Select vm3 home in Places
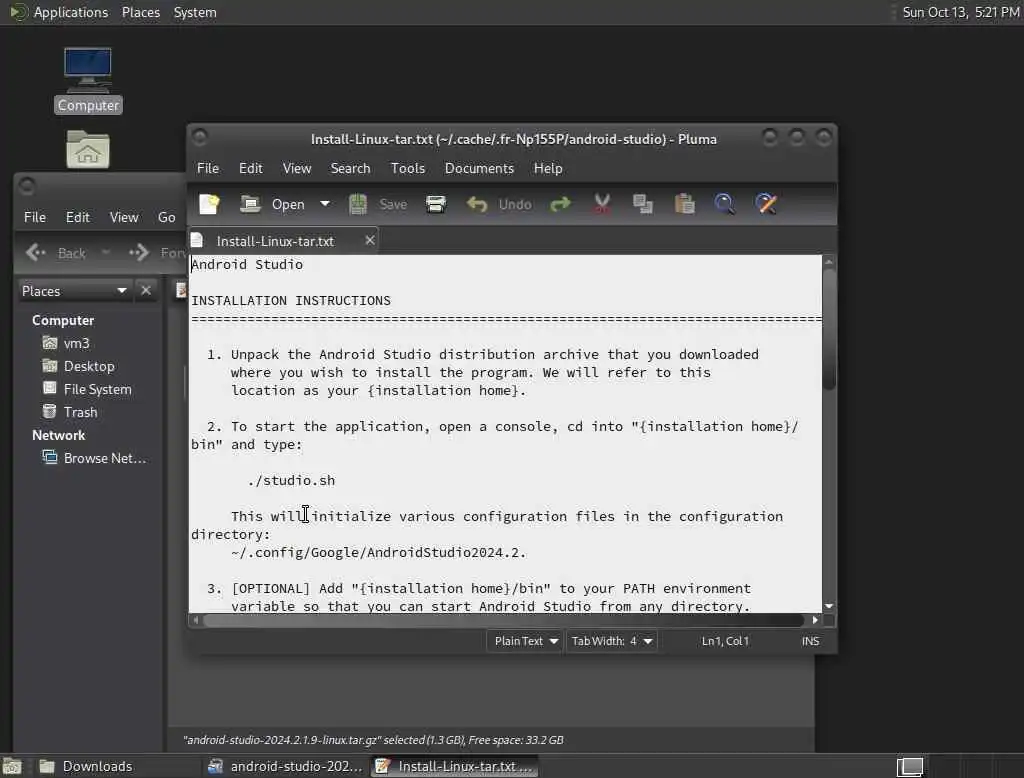 (76, 344)
